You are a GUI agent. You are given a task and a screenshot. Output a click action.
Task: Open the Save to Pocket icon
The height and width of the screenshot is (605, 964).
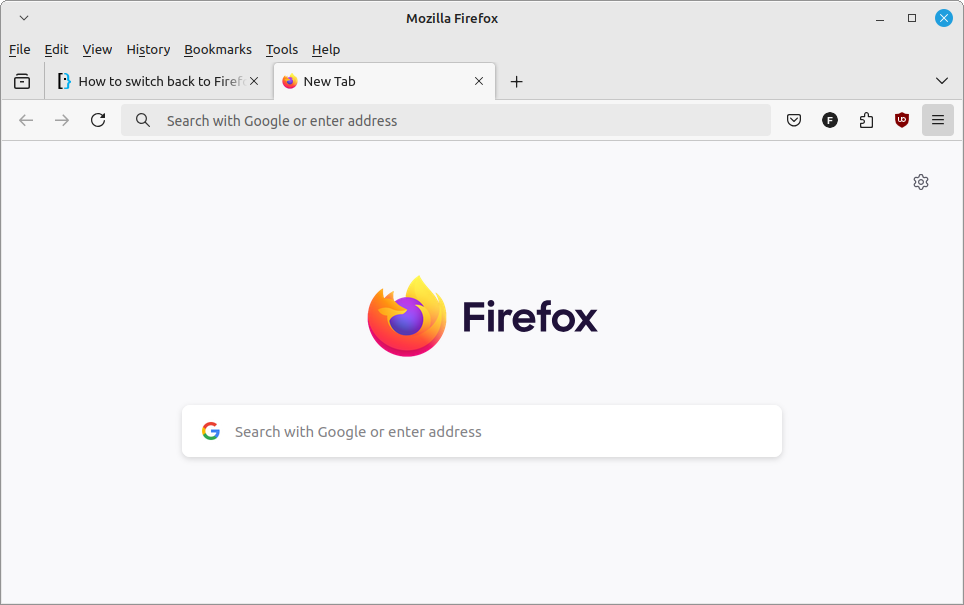[x=794, y=120]
